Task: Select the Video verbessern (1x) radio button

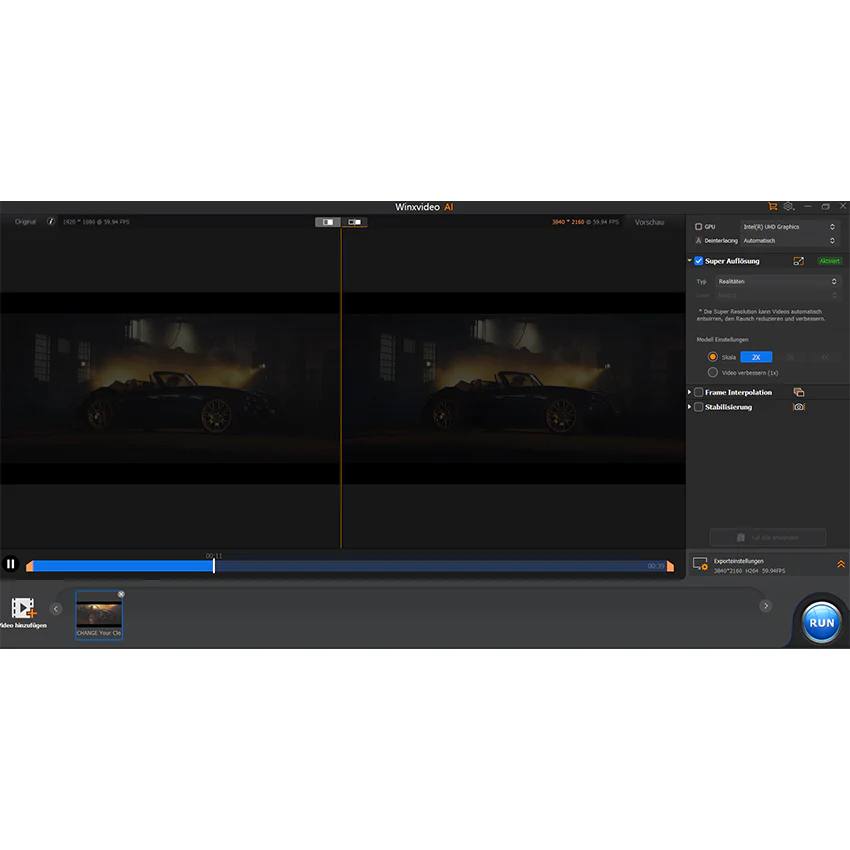Action: point(713,372)
